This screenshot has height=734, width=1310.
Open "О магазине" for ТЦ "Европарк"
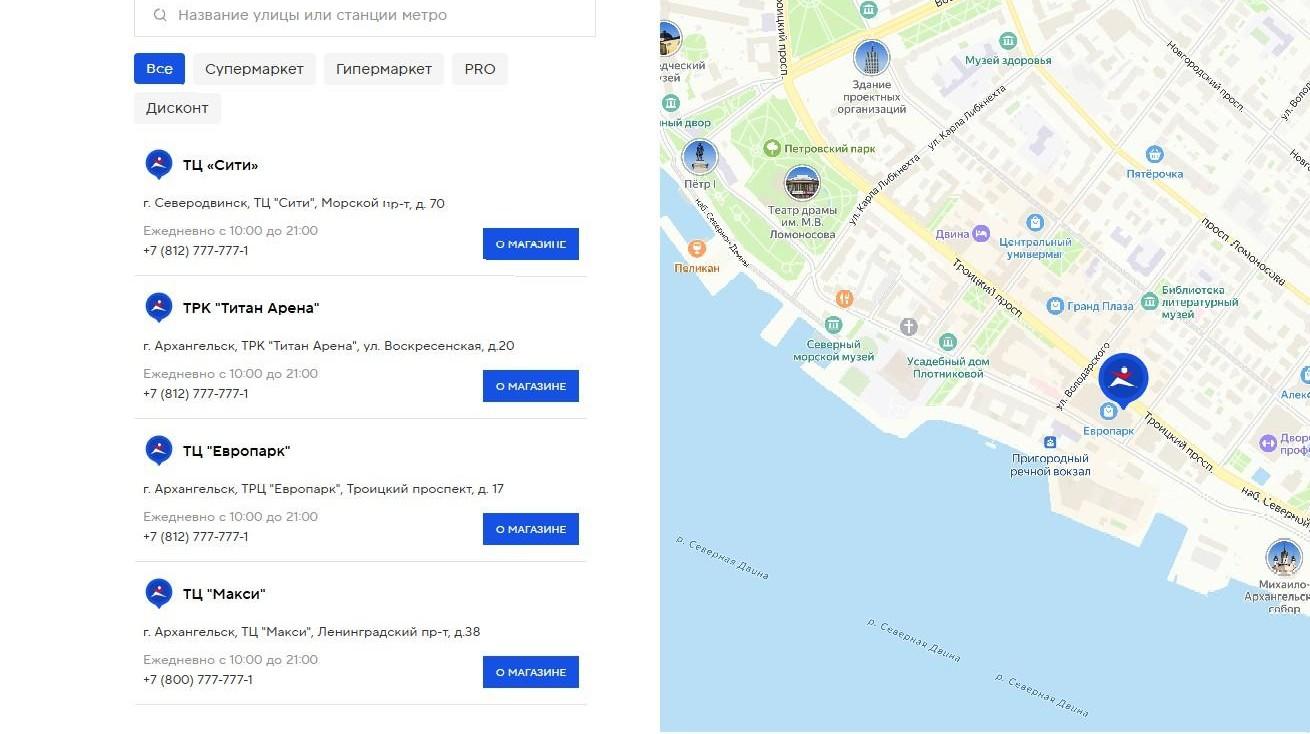pos(531,529)
